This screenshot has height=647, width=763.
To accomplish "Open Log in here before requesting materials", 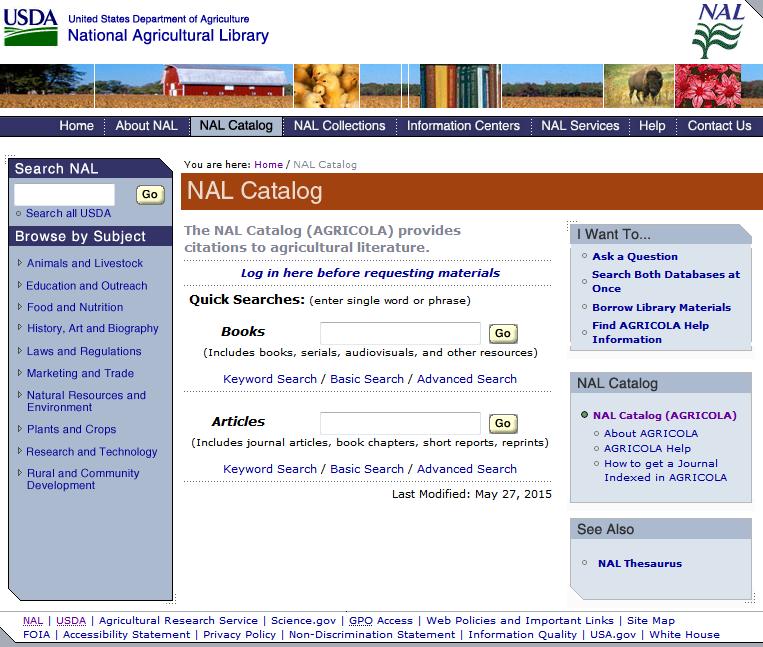I will point(370,273).
